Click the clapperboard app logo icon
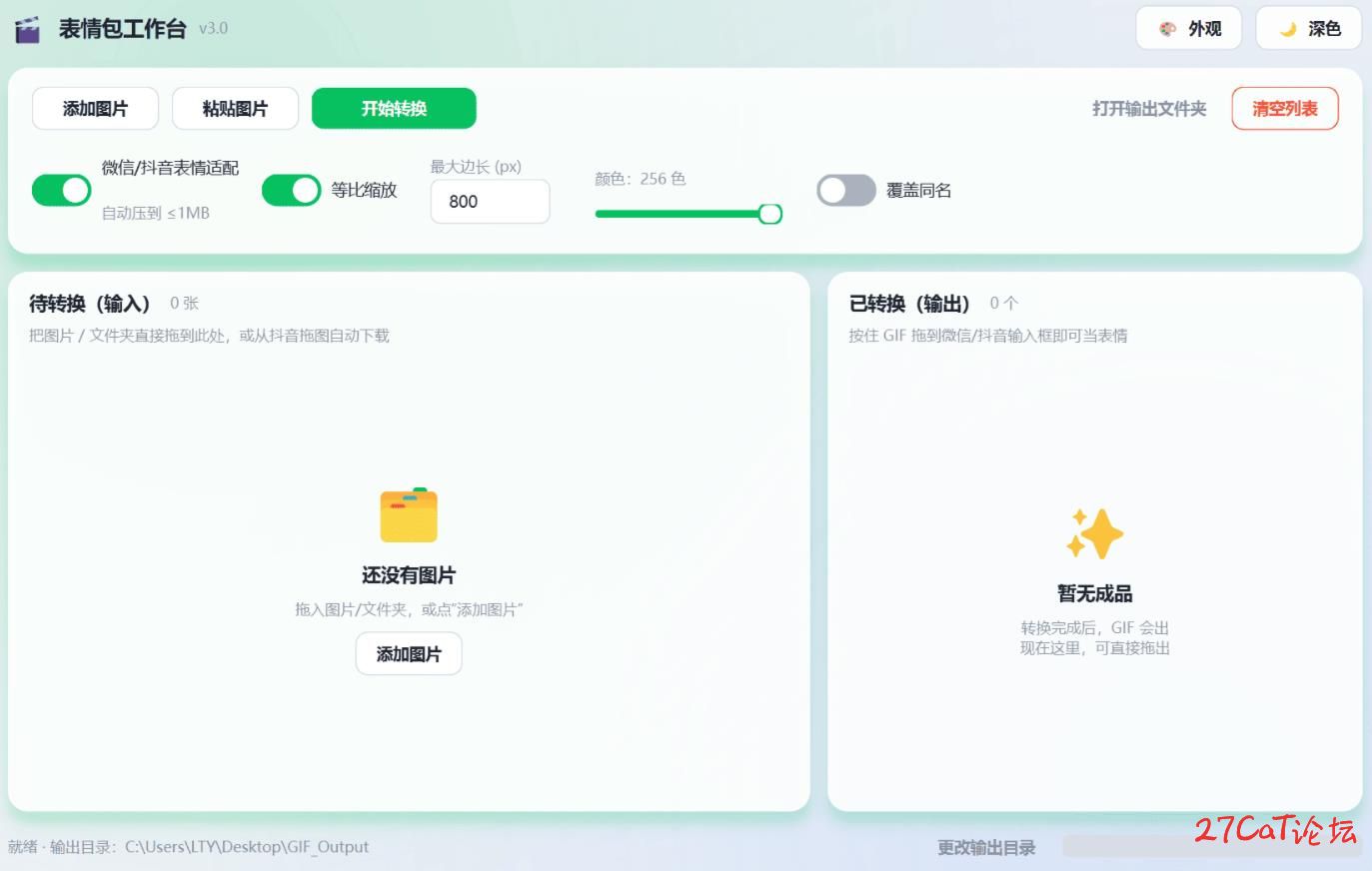1372x871 pixels. (x=28, y=30)
